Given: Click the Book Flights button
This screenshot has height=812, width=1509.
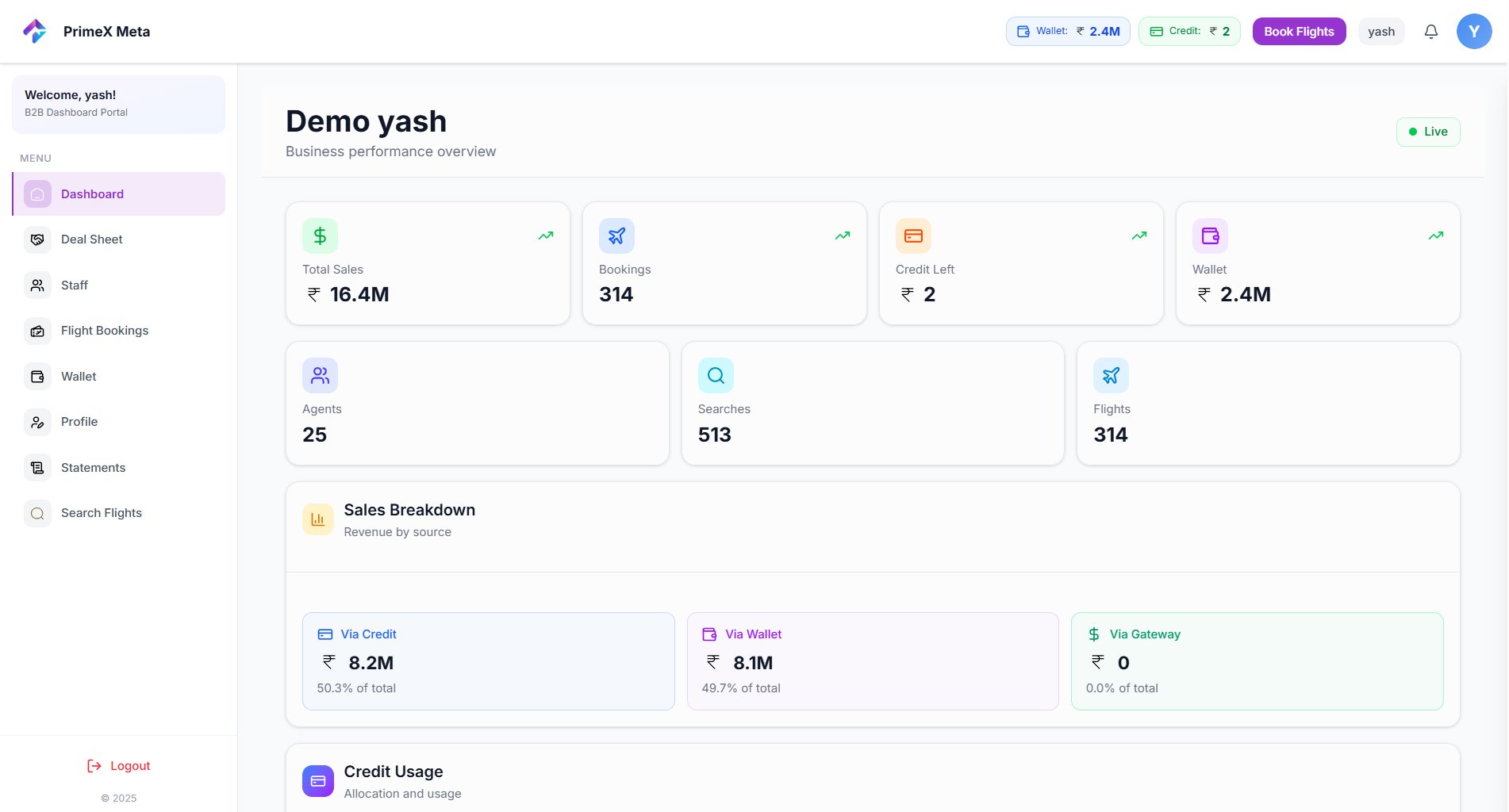Looking at the screenshot, I should coord(1299,32).
